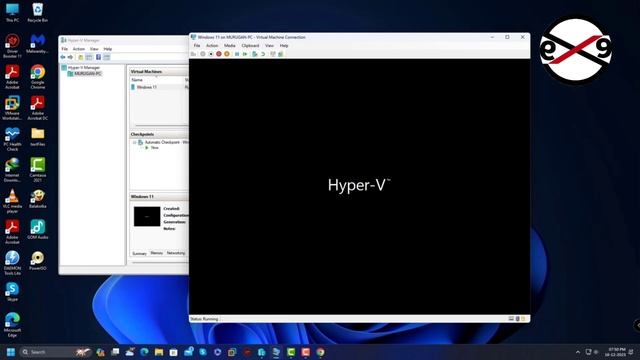The height and width of the screenshot is (360, 640).
Task: Open DAEMON Tools Lite desktop shortcut
Action: (12, 263)
